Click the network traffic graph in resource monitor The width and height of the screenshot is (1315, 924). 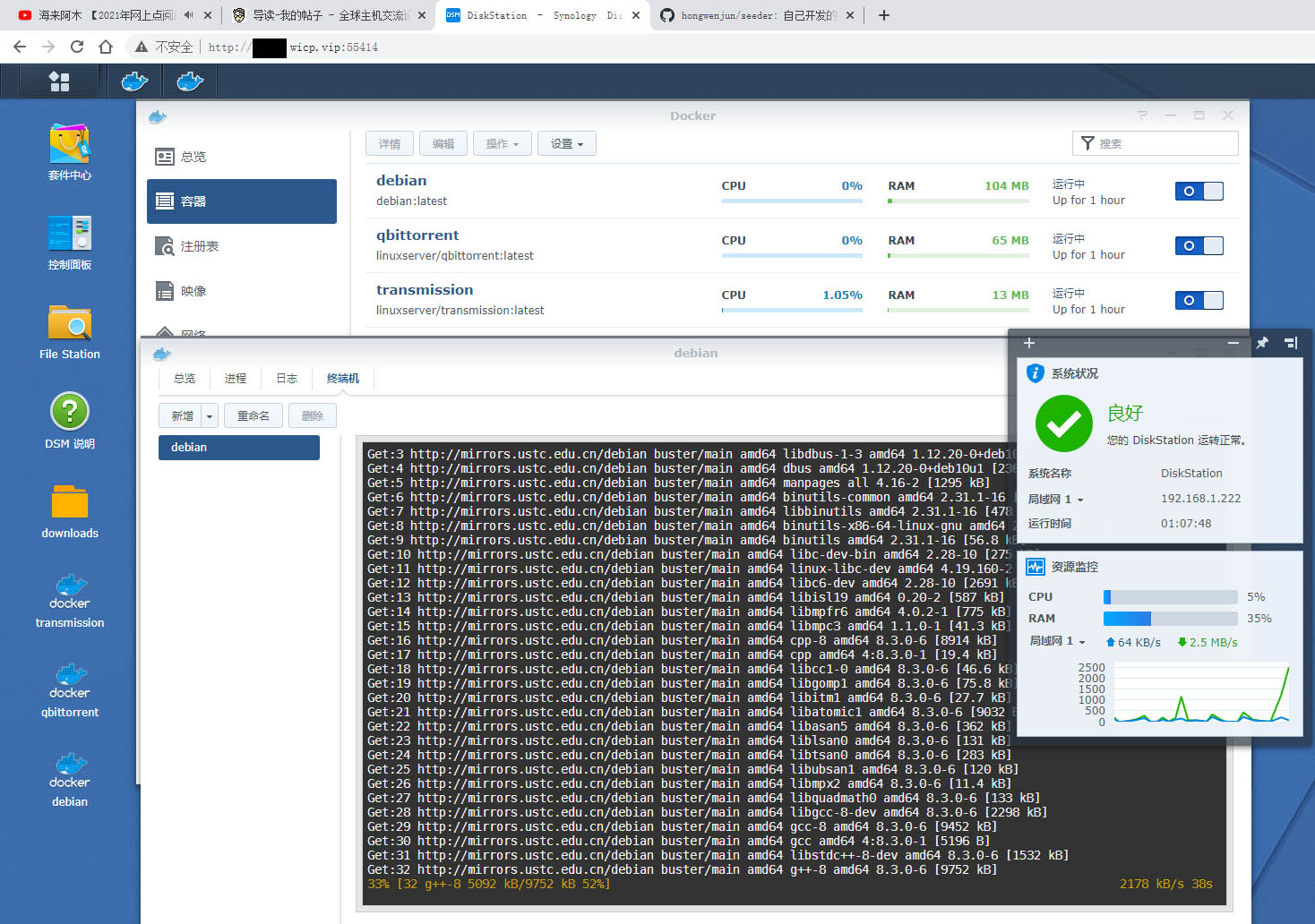(1200, 694)
